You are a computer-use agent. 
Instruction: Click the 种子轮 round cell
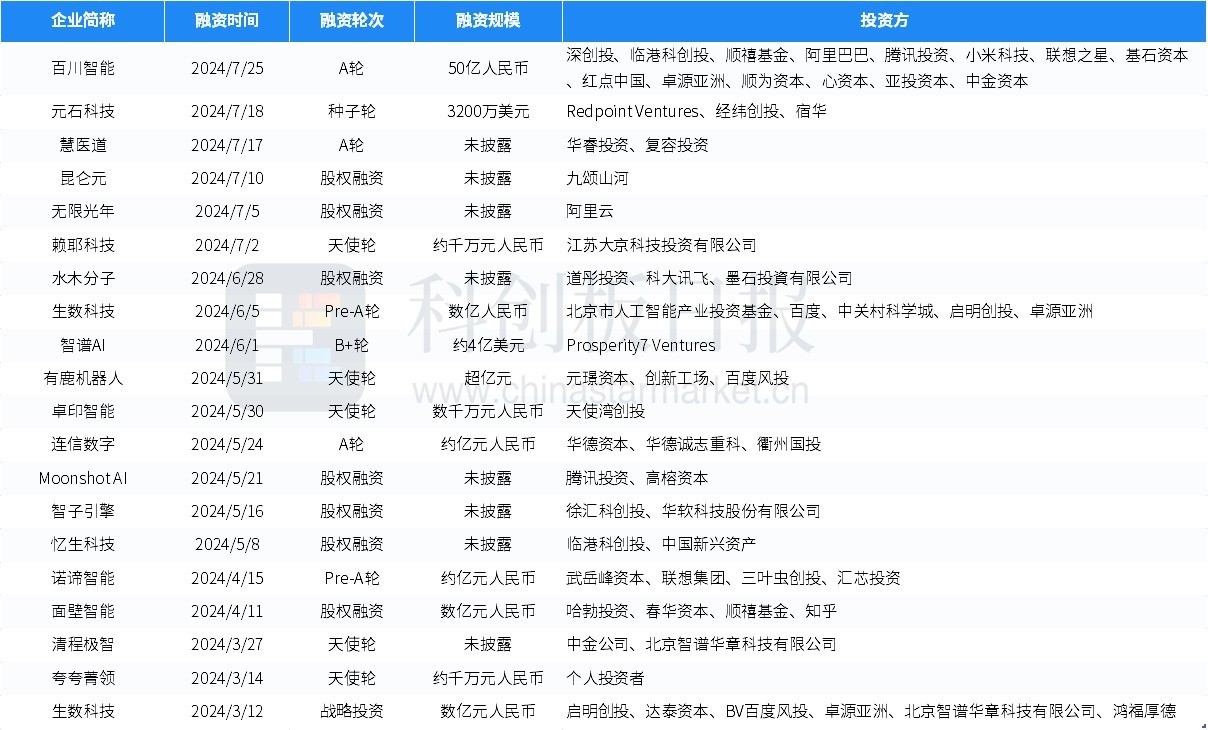pyautogui.click(x=352, y=111)
